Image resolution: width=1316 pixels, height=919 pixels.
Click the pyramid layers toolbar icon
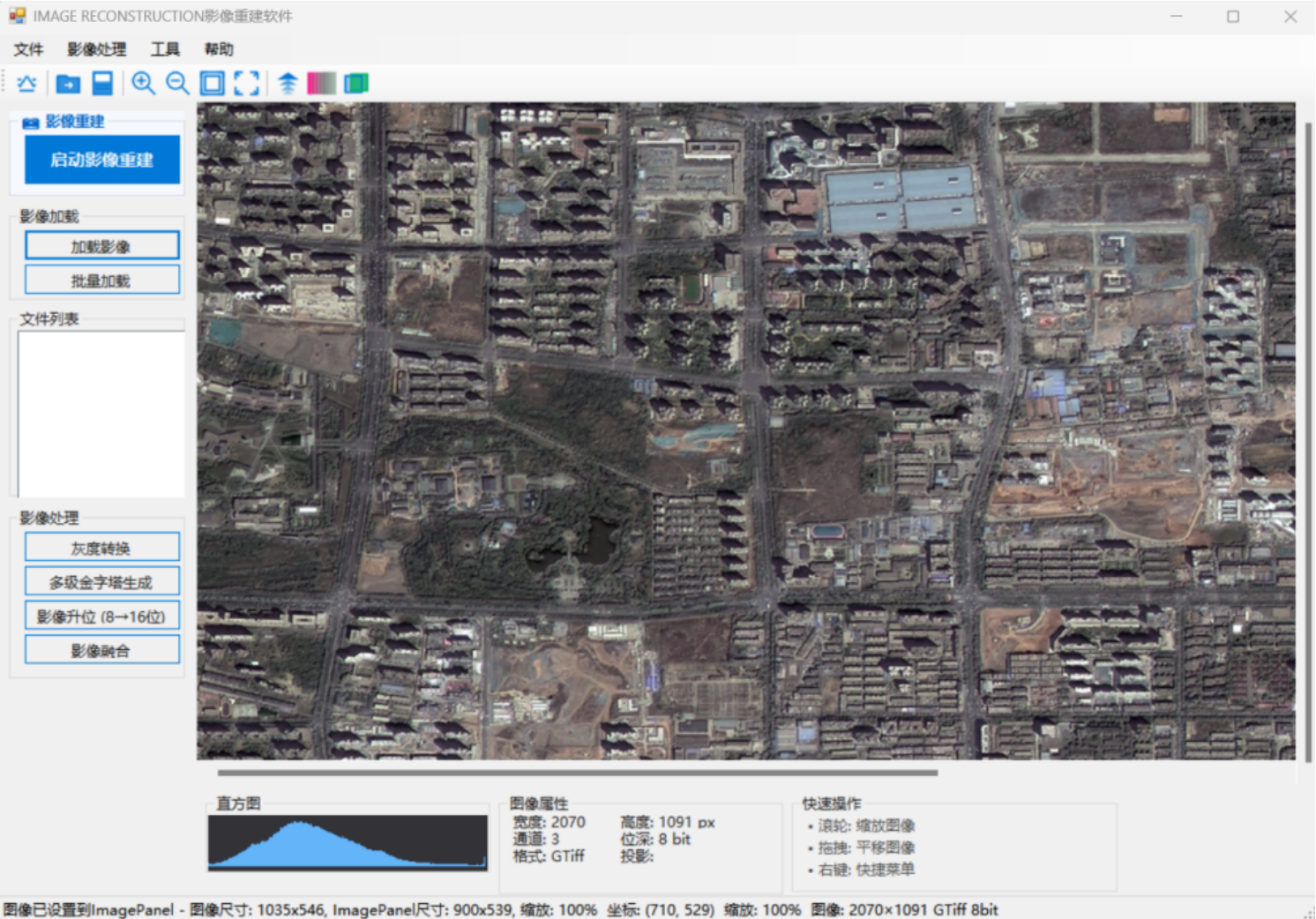tap(288, 84)
